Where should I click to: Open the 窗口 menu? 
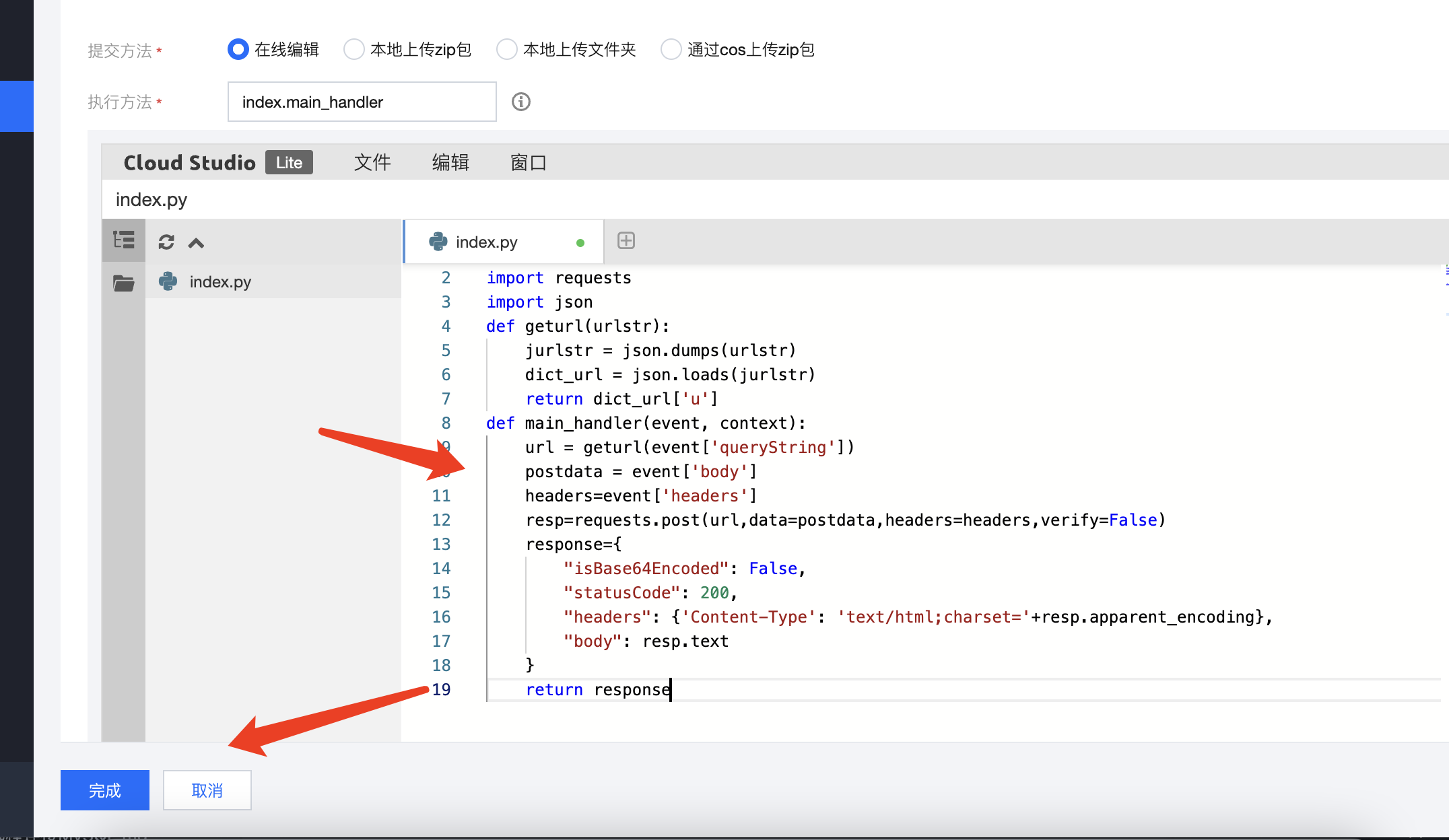(529, 162)
